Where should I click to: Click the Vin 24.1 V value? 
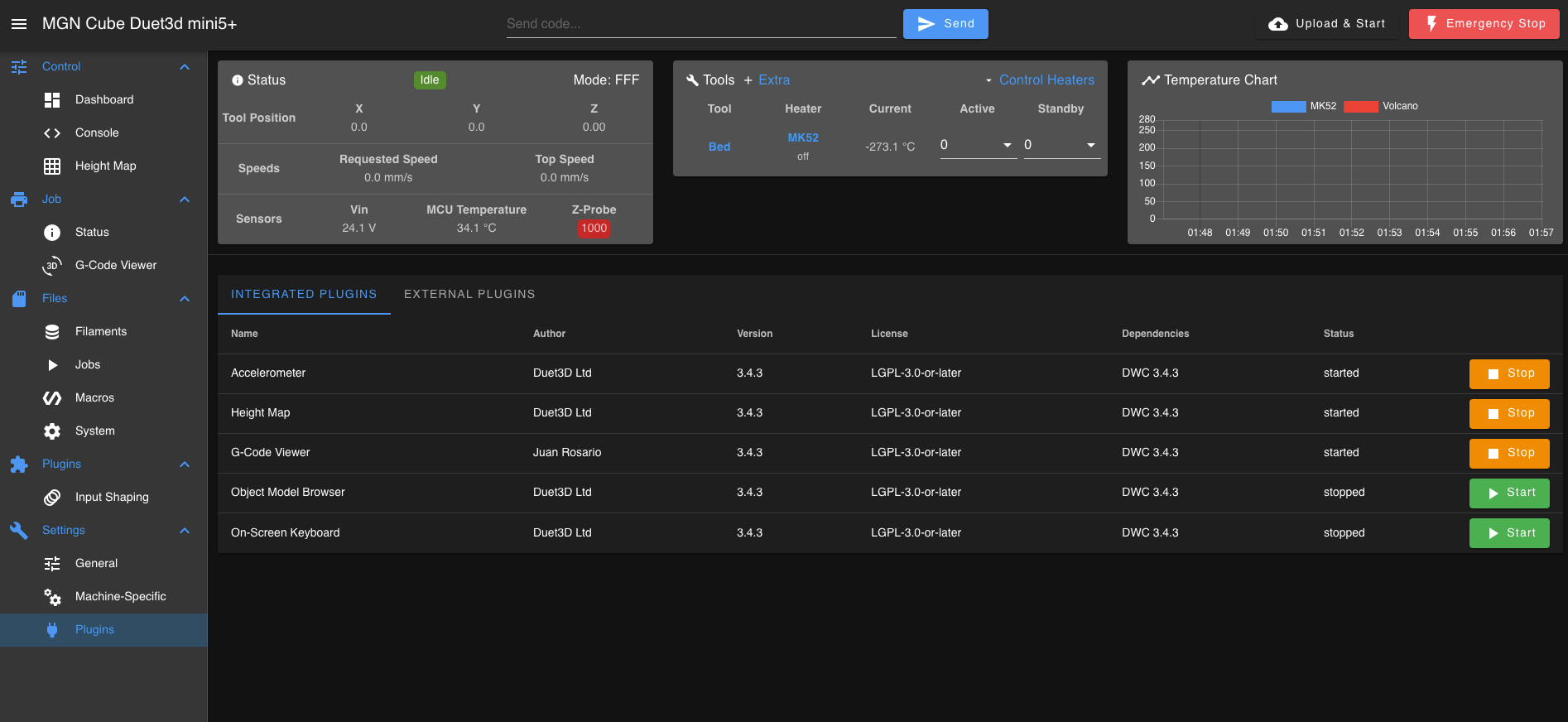click(359, 228)
